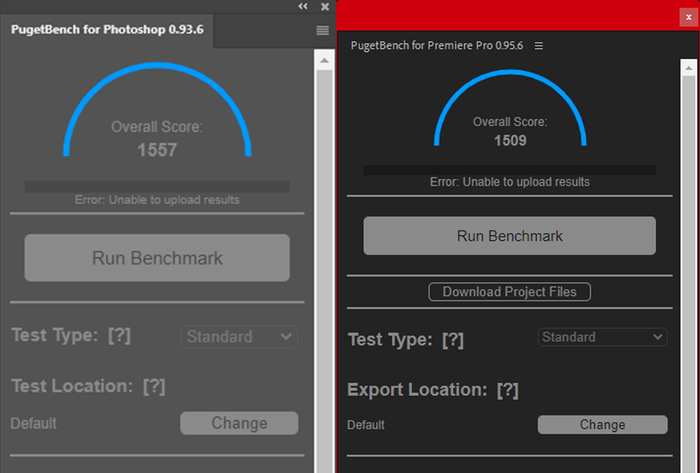This screenshot has height=473, width=700.
Task: Click Run Benchmark in Premiere Pro panel
Action: click(509, 236)
